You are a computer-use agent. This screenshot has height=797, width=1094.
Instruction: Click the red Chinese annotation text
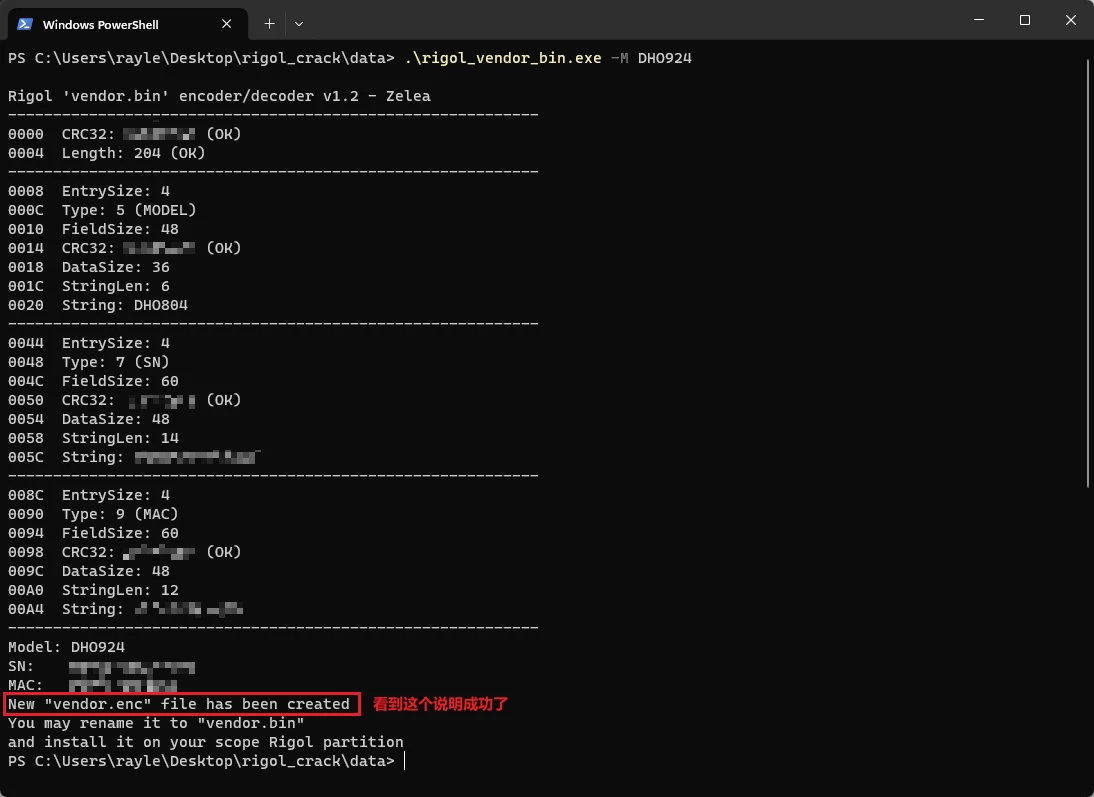tap(440, 704)
